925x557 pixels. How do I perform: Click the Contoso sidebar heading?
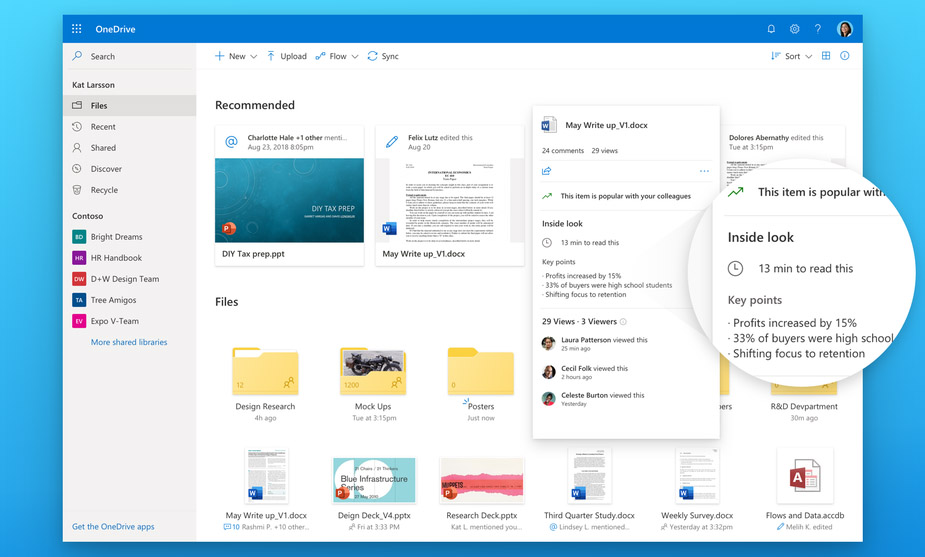point(87,216)
